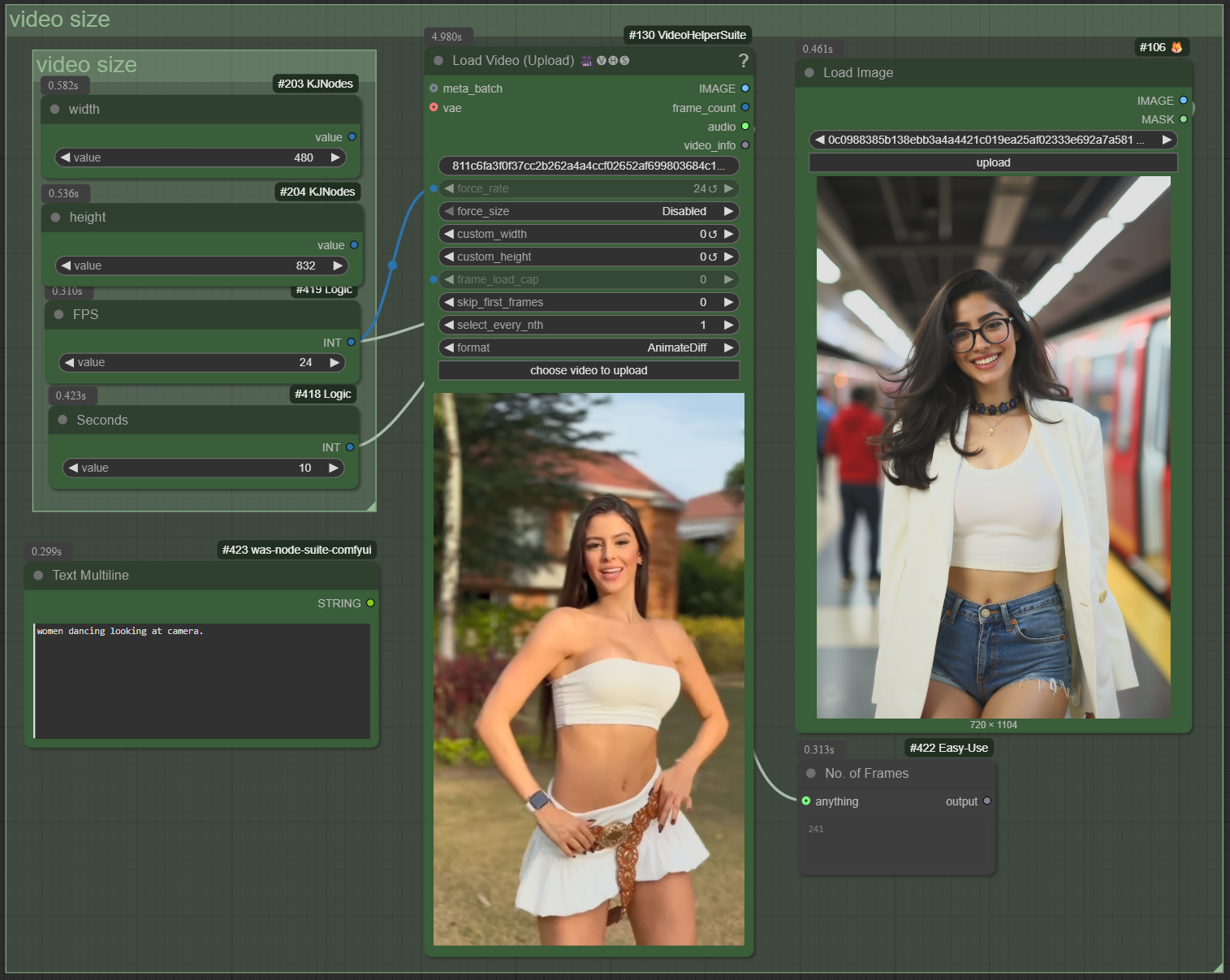Screen dimensions: 1230x980
Task: Click the Seconds value field showing 10
Action: click(203, 468)
